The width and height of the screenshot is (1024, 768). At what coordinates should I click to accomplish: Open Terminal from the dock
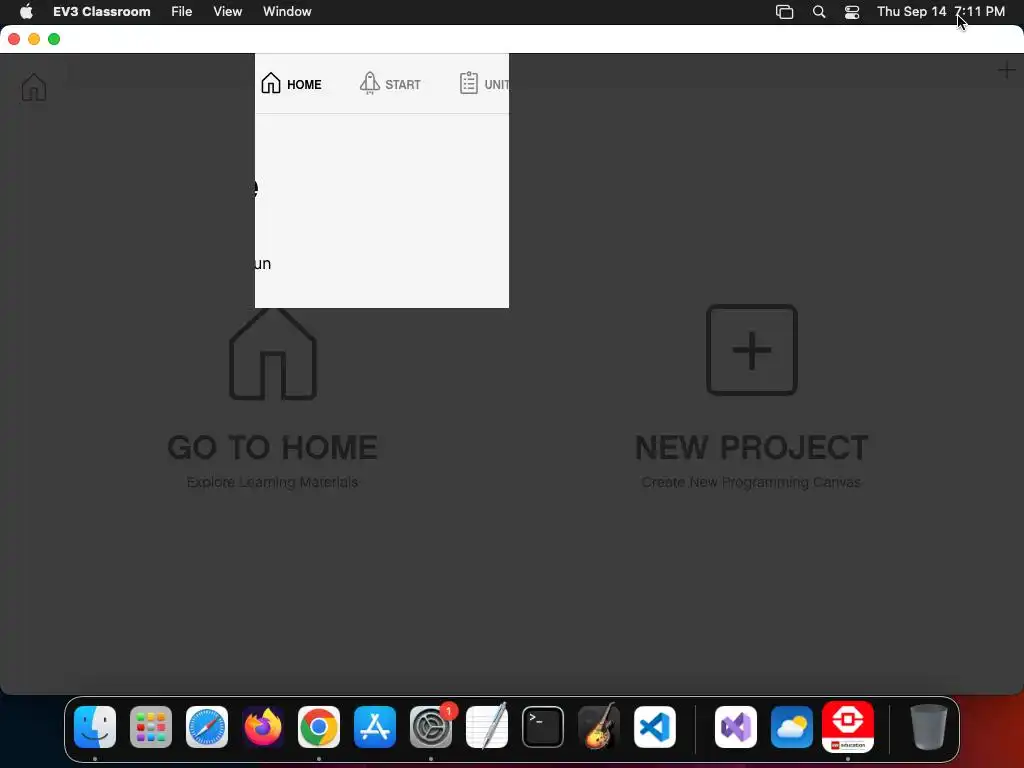[x=543, y=727]
